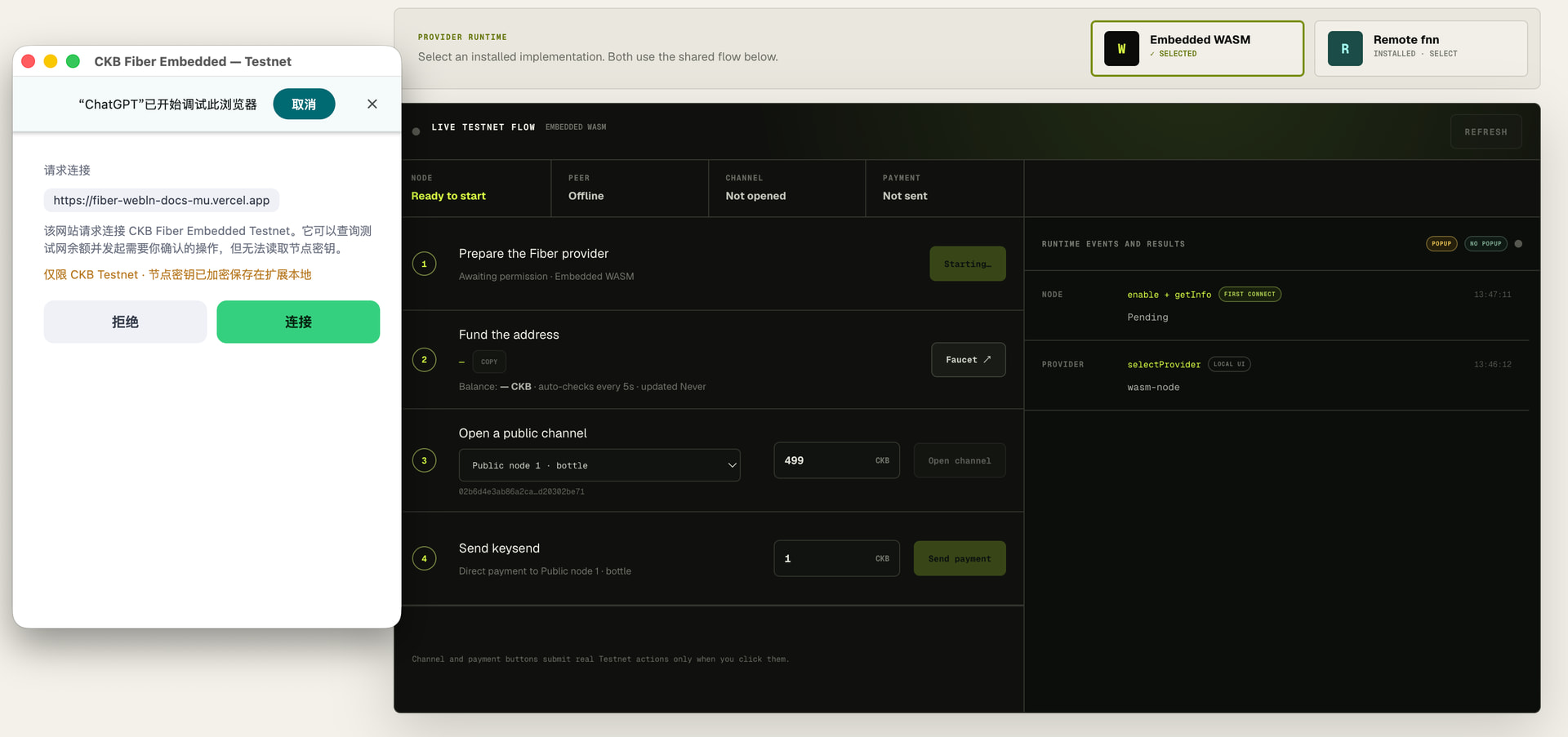Click the gray dot beside NO POPUP badge
Image resolution: width=1568 pixels, height=737 pixels.
(x=1518, y=243)
